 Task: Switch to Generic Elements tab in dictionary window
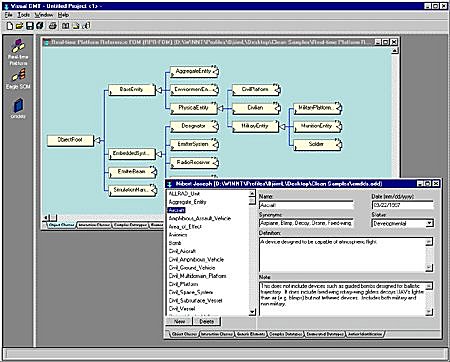pos(251,334)
